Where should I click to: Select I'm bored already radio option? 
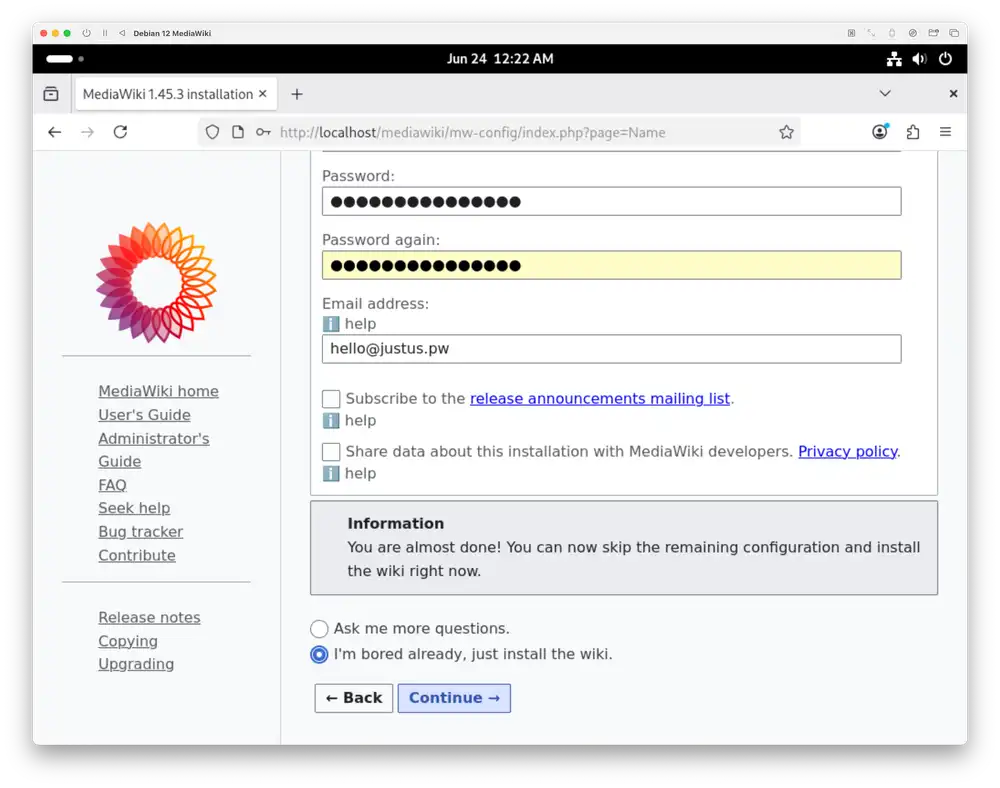319,655
